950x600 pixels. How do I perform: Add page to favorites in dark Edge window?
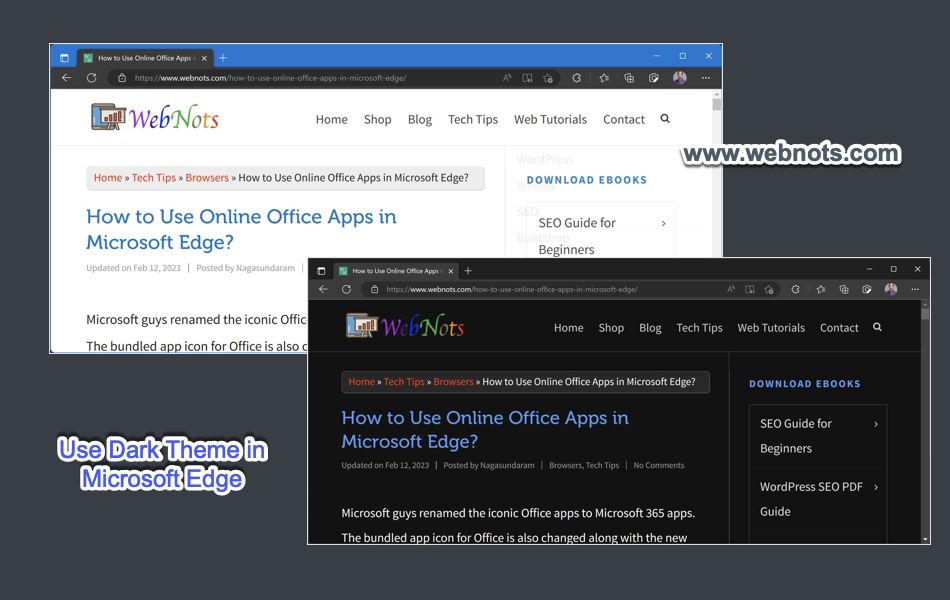769,289
